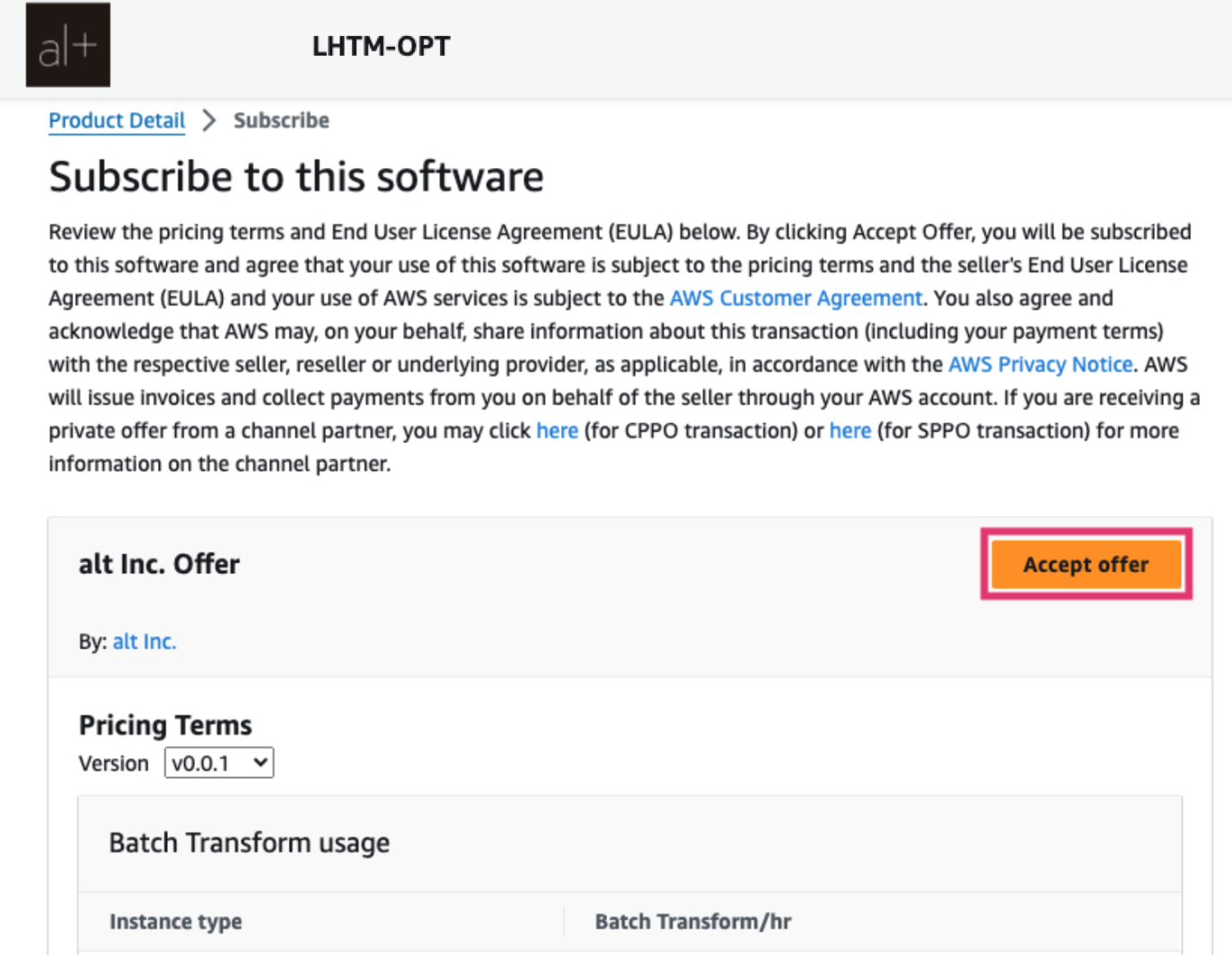Click the Subscribe to this software heading
This screenshot has width=1232, height=955.
296,177
